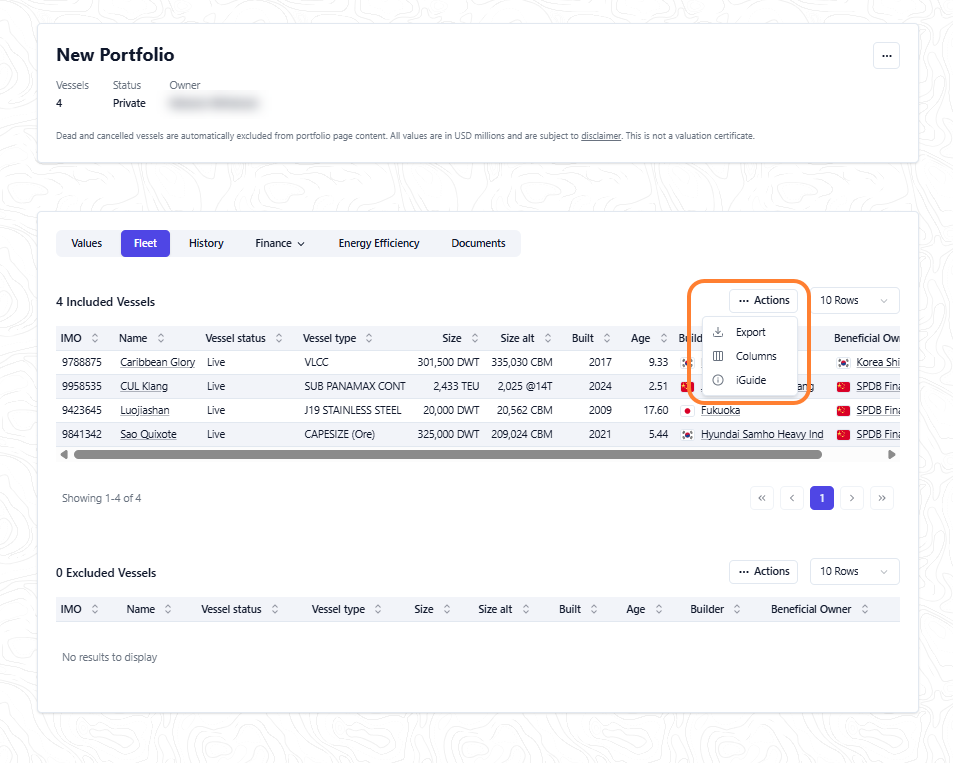The width and height of the screenshot is (953, 763).
Task: Open the disclaimer link
Action: coord(601,136)
